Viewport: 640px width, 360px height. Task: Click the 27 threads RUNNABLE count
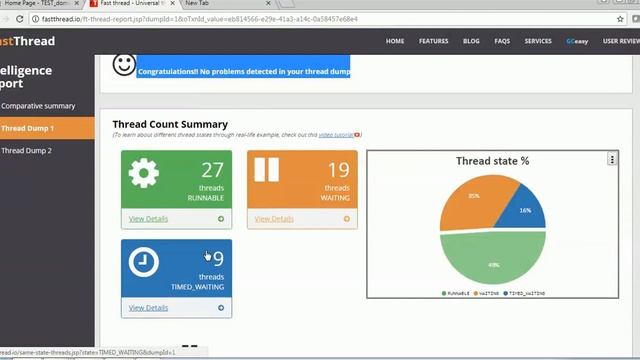[212, 170]
